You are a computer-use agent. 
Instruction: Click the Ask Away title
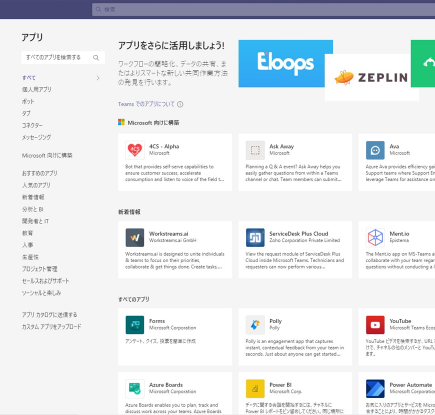282,146
